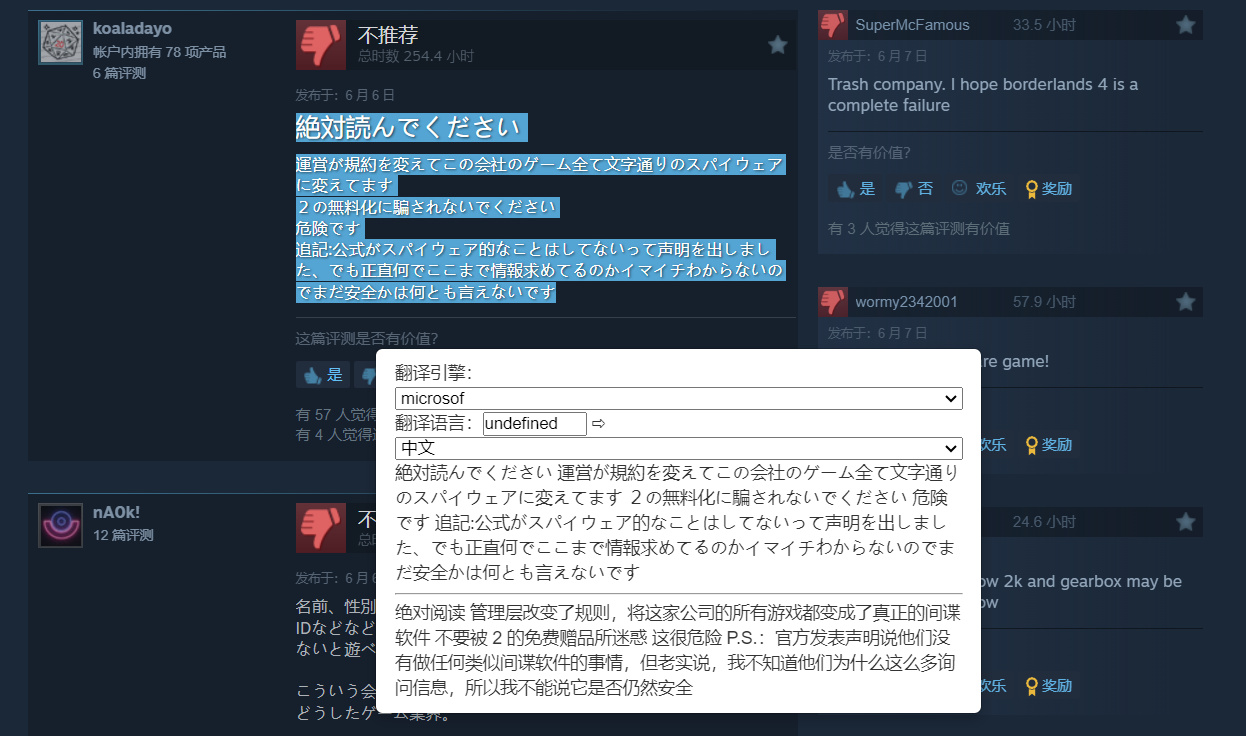Vote 是 on SuperMcFamous review

pyautogui.click(x=856, y=188)
